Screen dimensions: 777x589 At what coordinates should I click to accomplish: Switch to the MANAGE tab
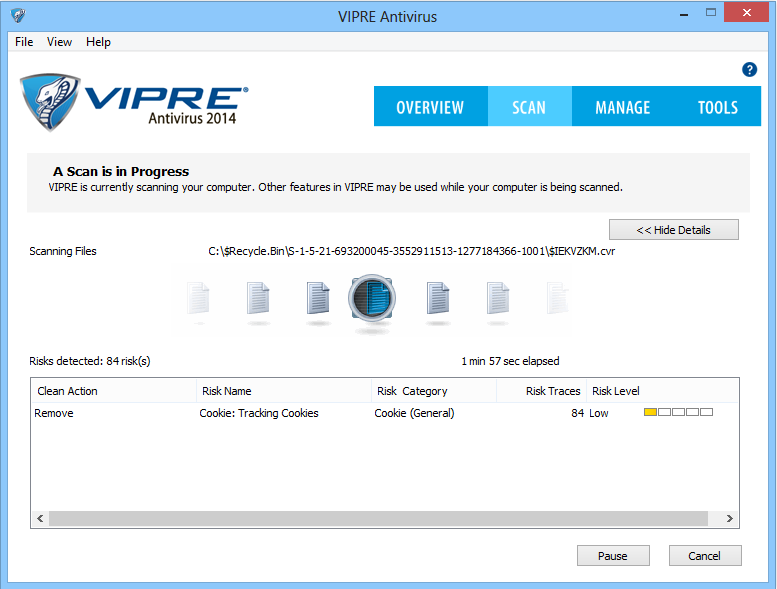pyautogui.click(x=622, y=107)
